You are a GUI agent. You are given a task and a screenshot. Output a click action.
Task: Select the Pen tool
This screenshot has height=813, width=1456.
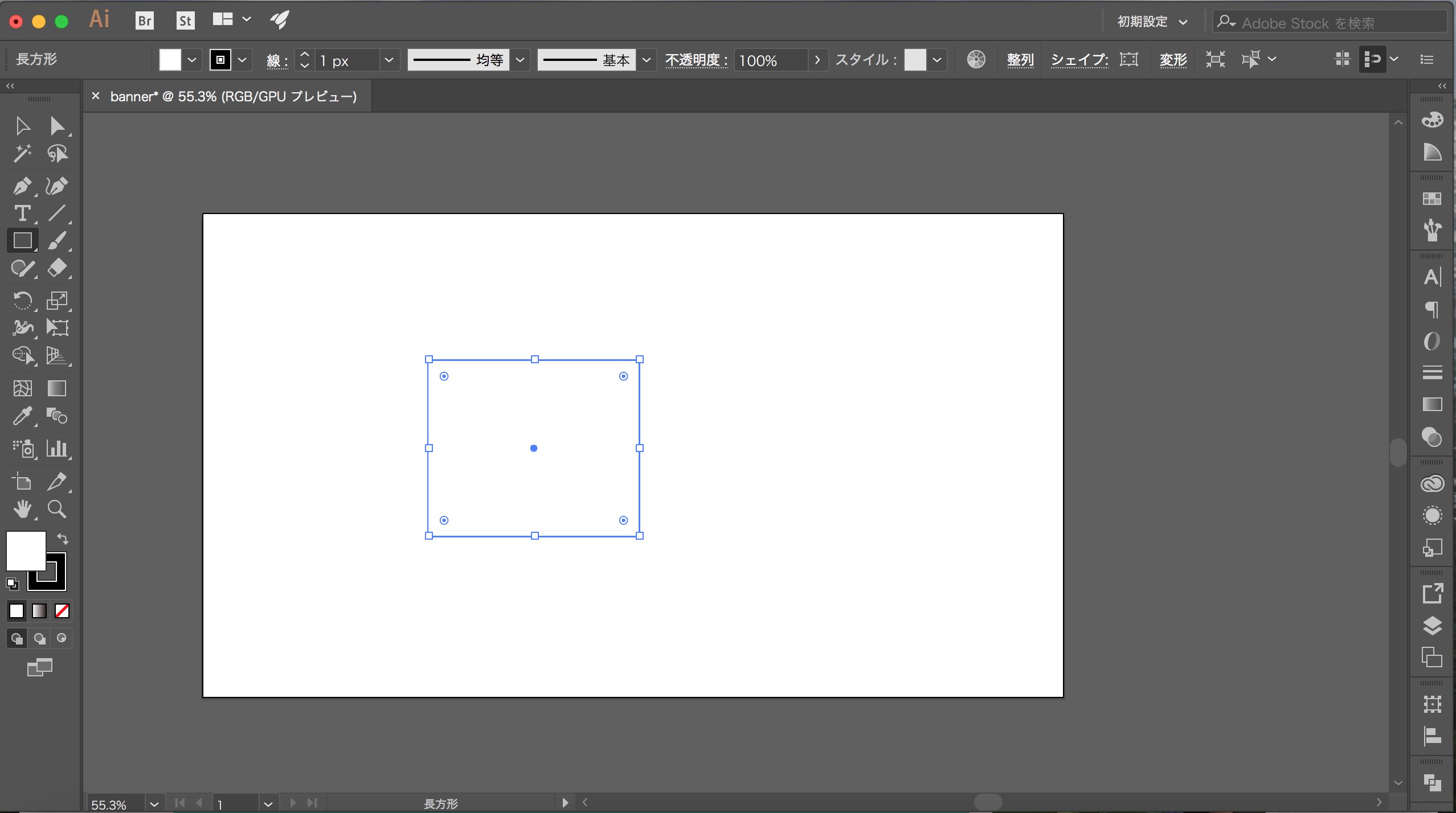(22, 186)
